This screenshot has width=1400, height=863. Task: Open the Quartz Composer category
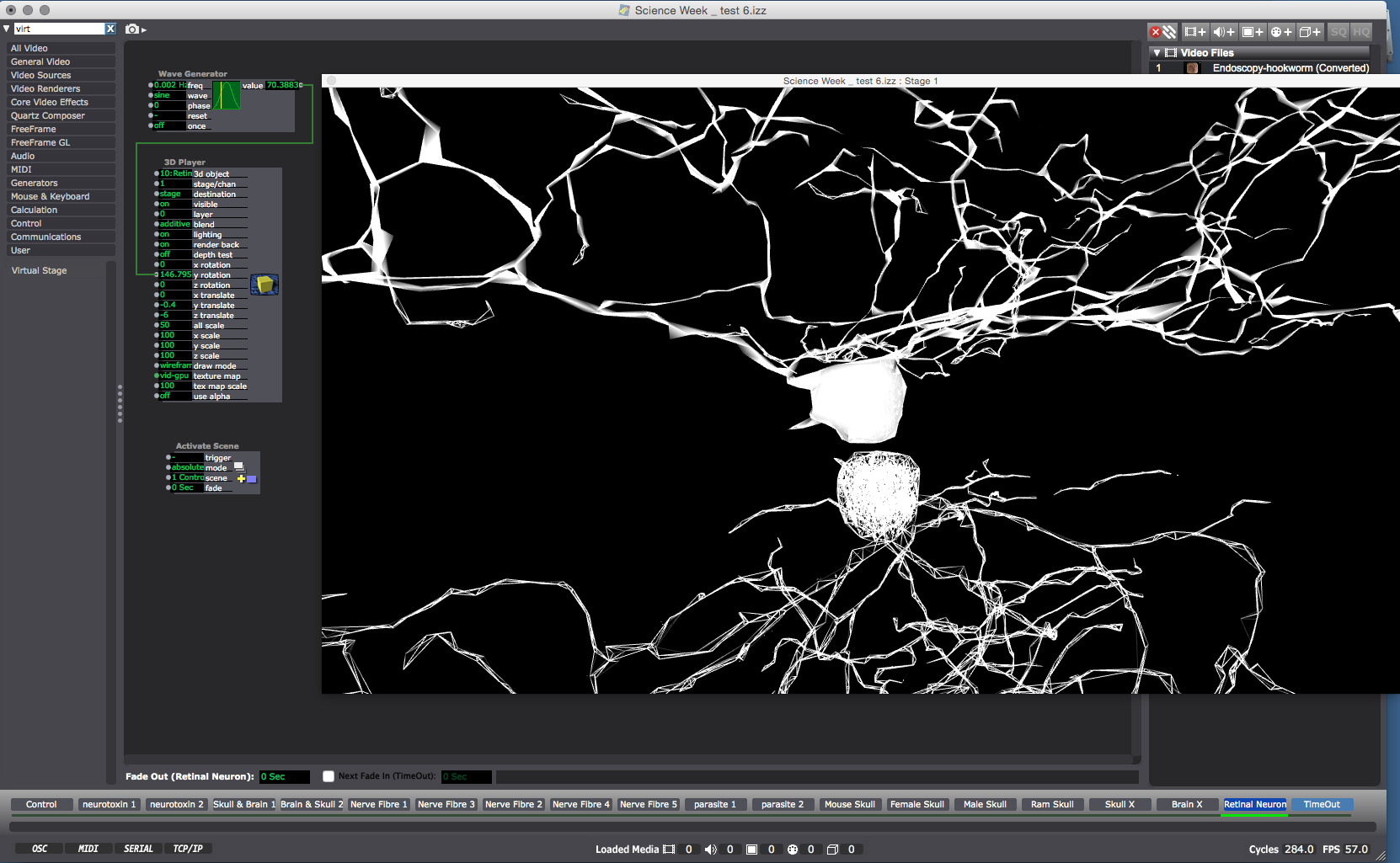(61, 115)
